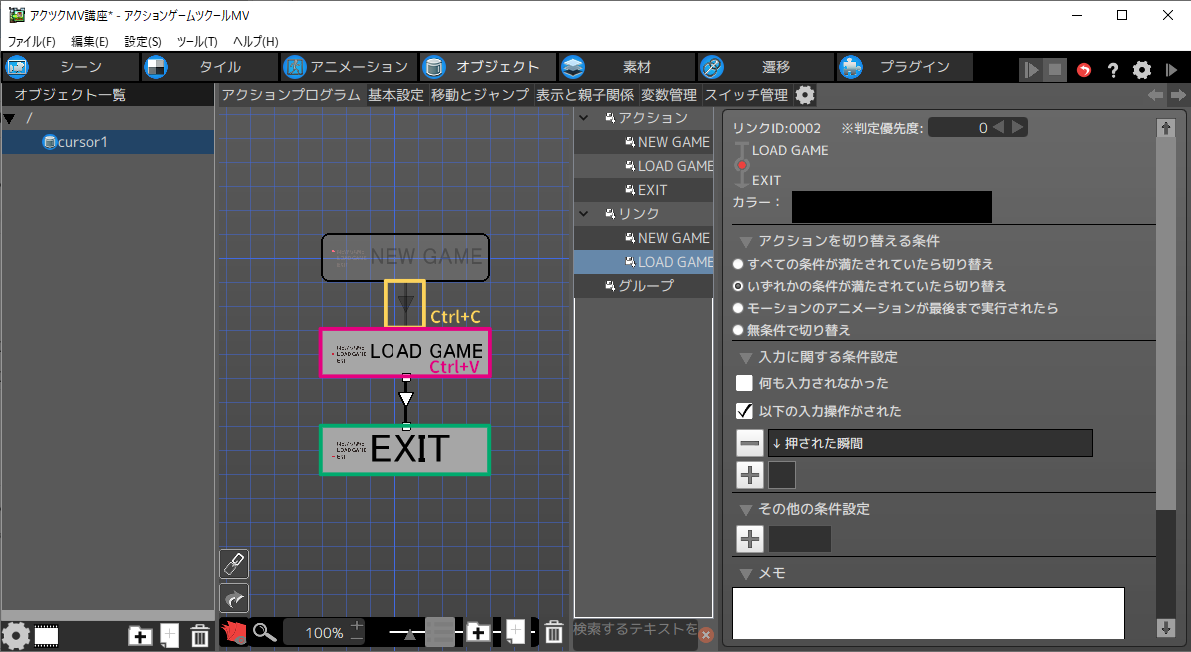Uncheck 以下の入力操作がされた checkbox
This screenshot has width=1191, height=652.
744,411
